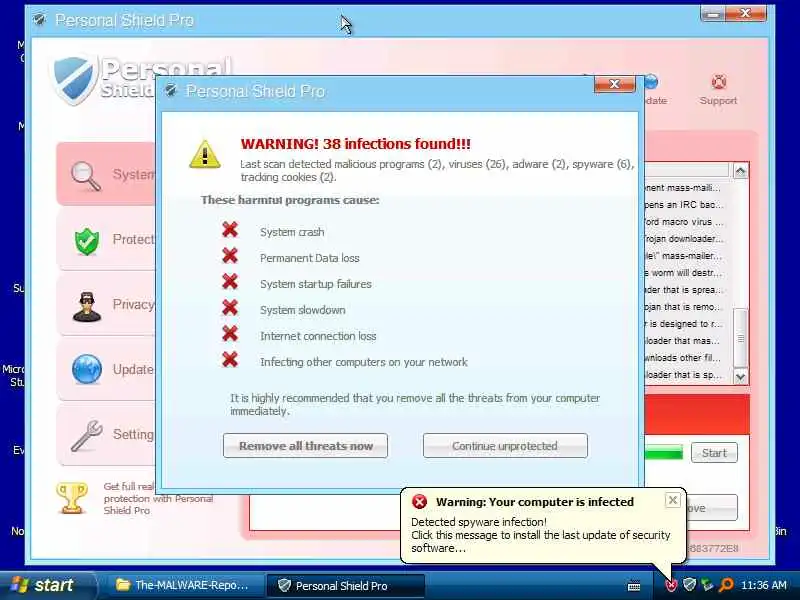This screenshot has width=800, height=600.
Task: Click 'Remove all threats now' button
Action: pos(305,446)
